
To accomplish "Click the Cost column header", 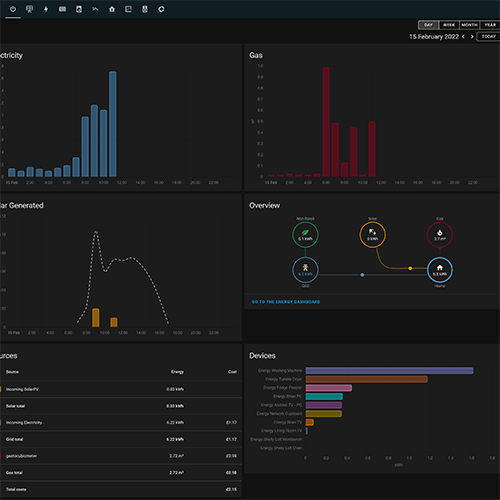I will tap(232, 372).
